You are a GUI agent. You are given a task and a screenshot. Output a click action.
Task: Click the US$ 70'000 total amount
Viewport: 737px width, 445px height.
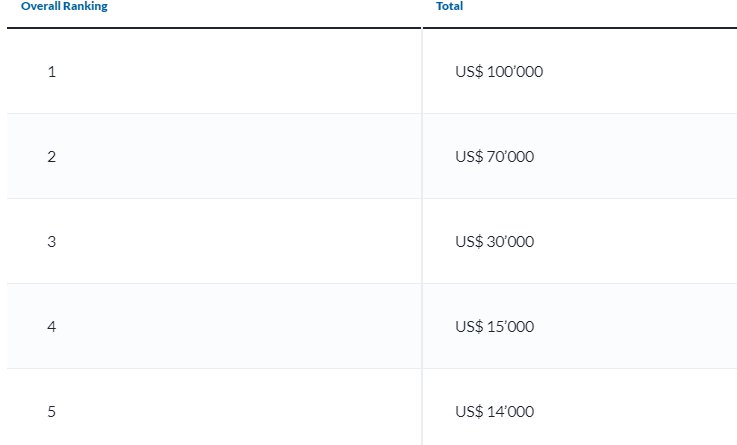tap(494, 157)
